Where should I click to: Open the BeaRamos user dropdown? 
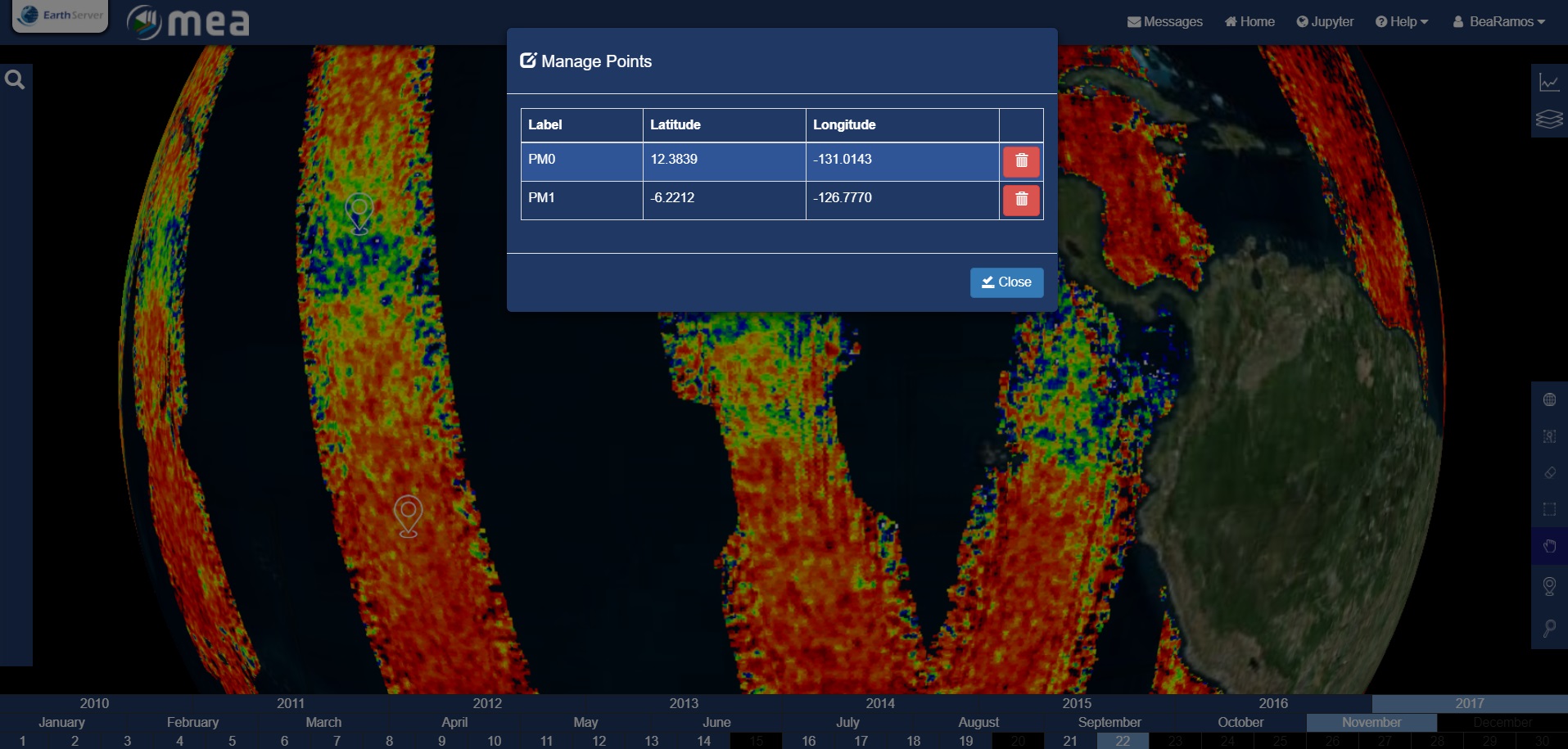coord(1499,22)
